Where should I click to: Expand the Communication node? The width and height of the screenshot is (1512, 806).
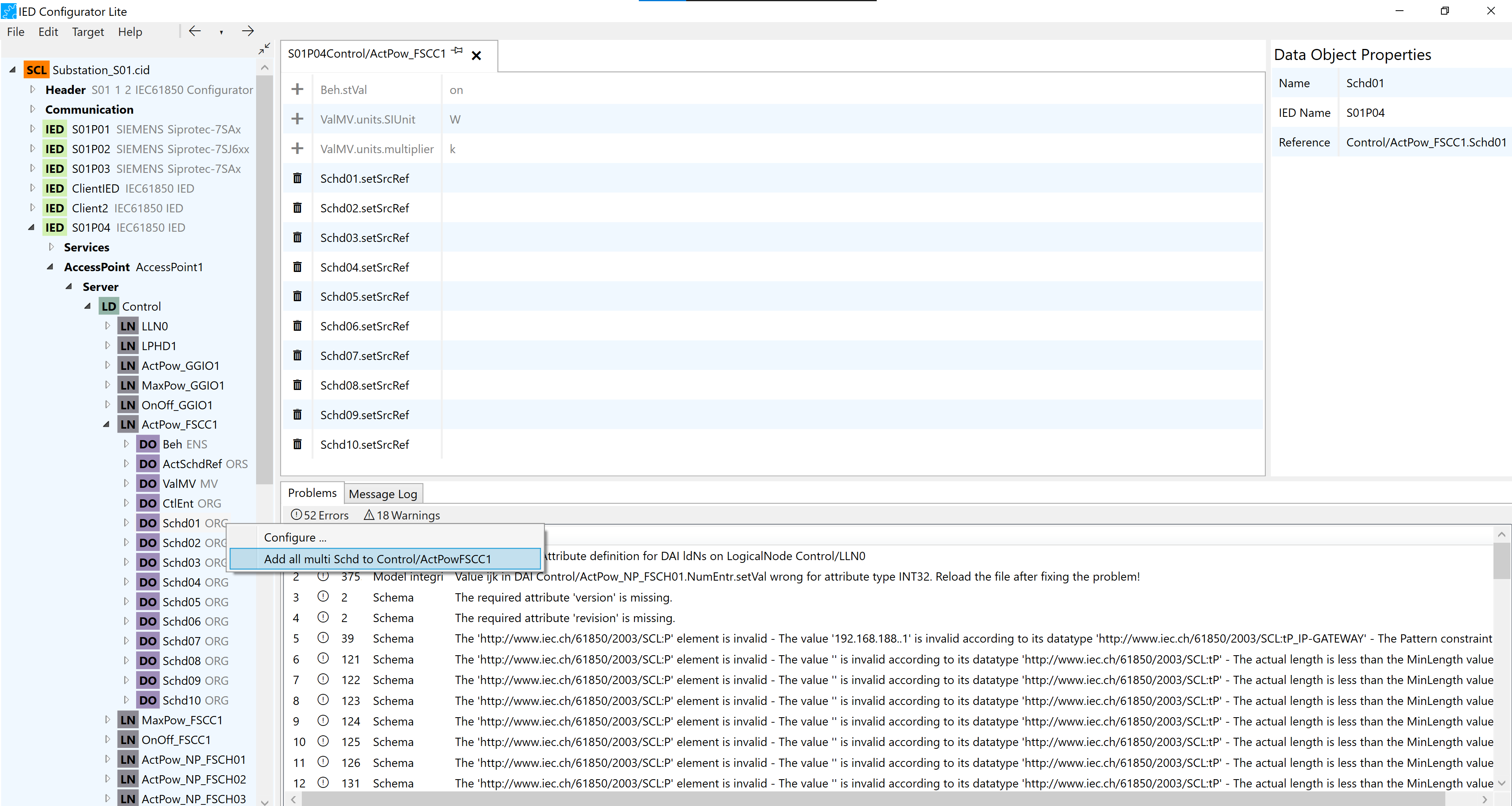(33, 109)
